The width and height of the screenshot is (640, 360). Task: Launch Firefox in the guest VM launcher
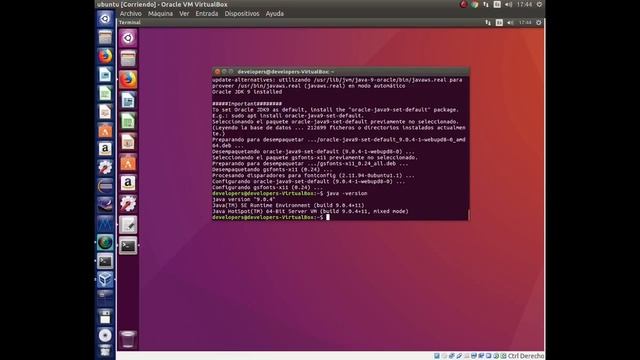pos(128,80)
